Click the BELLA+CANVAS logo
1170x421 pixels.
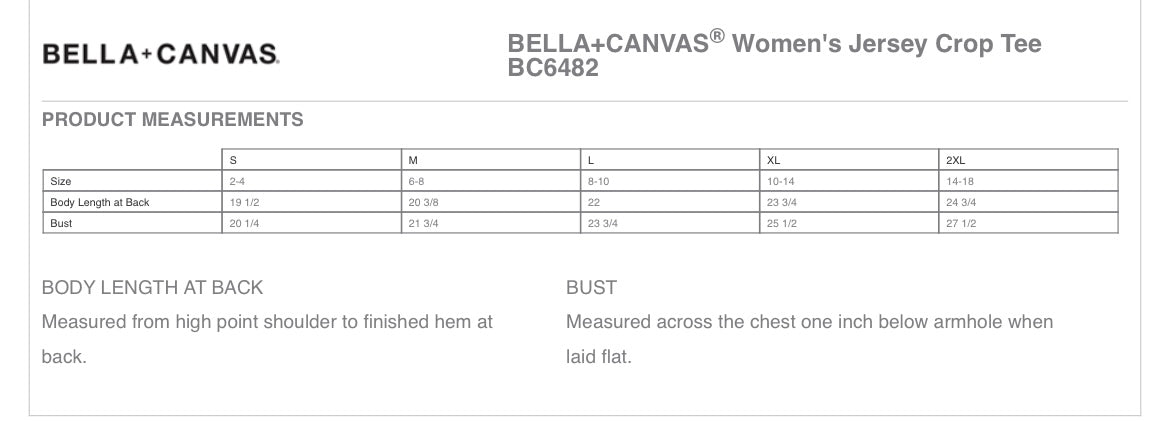160,54
